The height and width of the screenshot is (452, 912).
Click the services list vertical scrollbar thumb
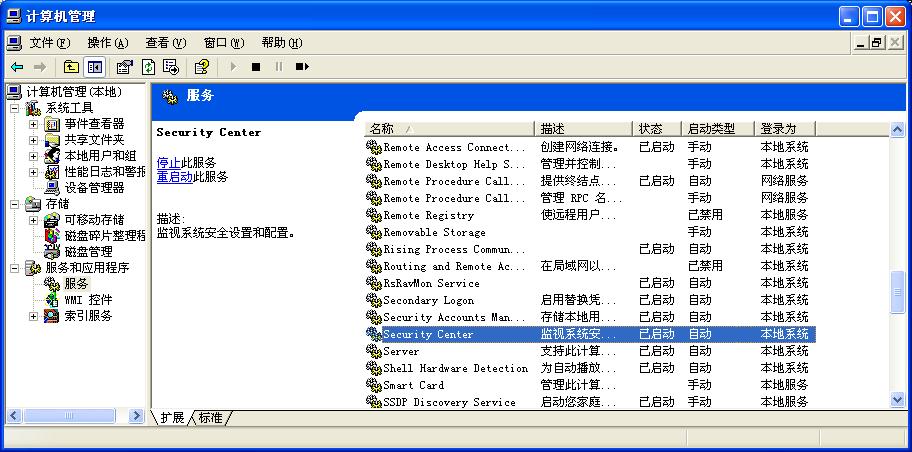tap(897, 292)
